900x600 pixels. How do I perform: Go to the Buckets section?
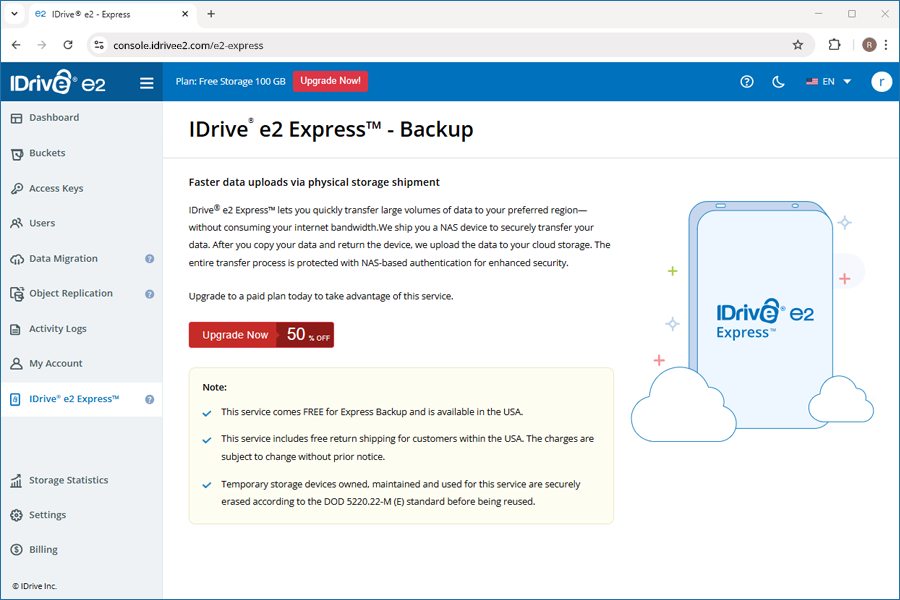coord(82,153)
